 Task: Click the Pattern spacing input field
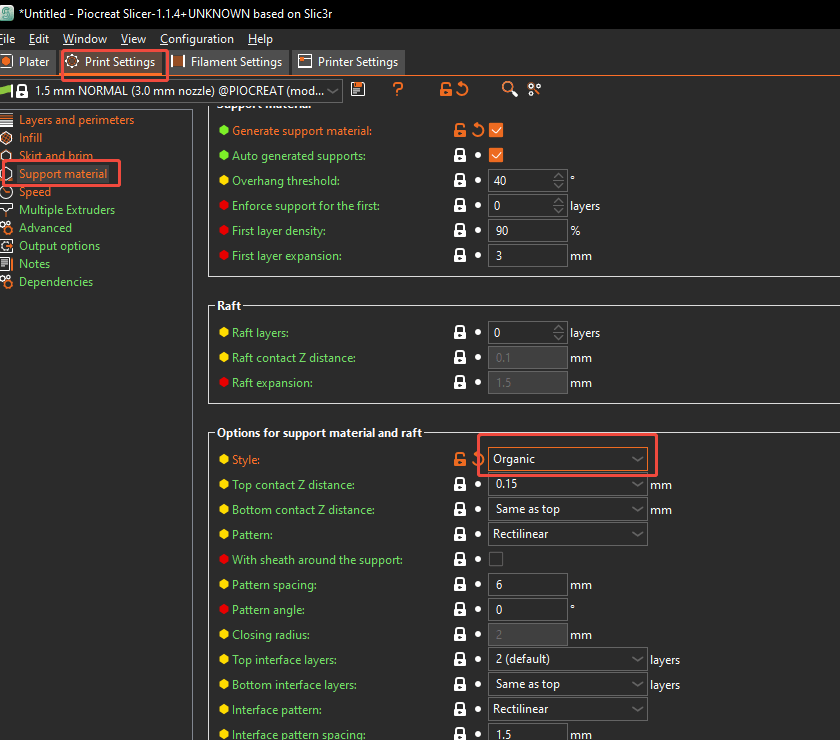(527, 585)
